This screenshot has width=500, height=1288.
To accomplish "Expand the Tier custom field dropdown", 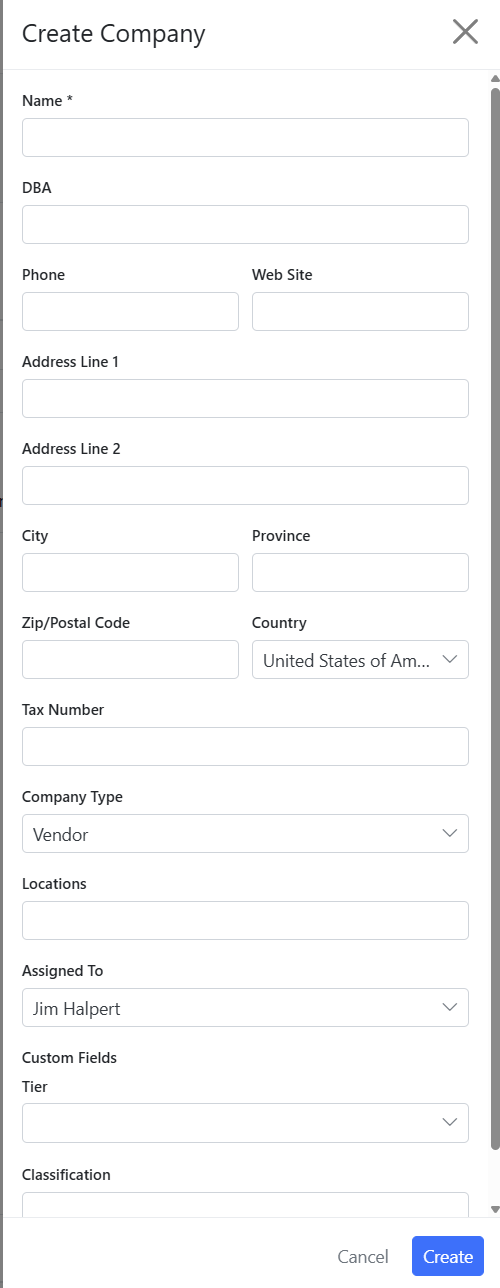I will pos(245,1122).
